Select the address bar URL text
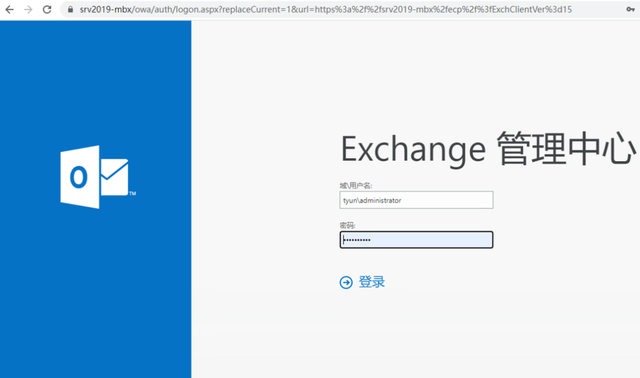The width and height of the screenshot is (640, 378). tap(325, 9)
